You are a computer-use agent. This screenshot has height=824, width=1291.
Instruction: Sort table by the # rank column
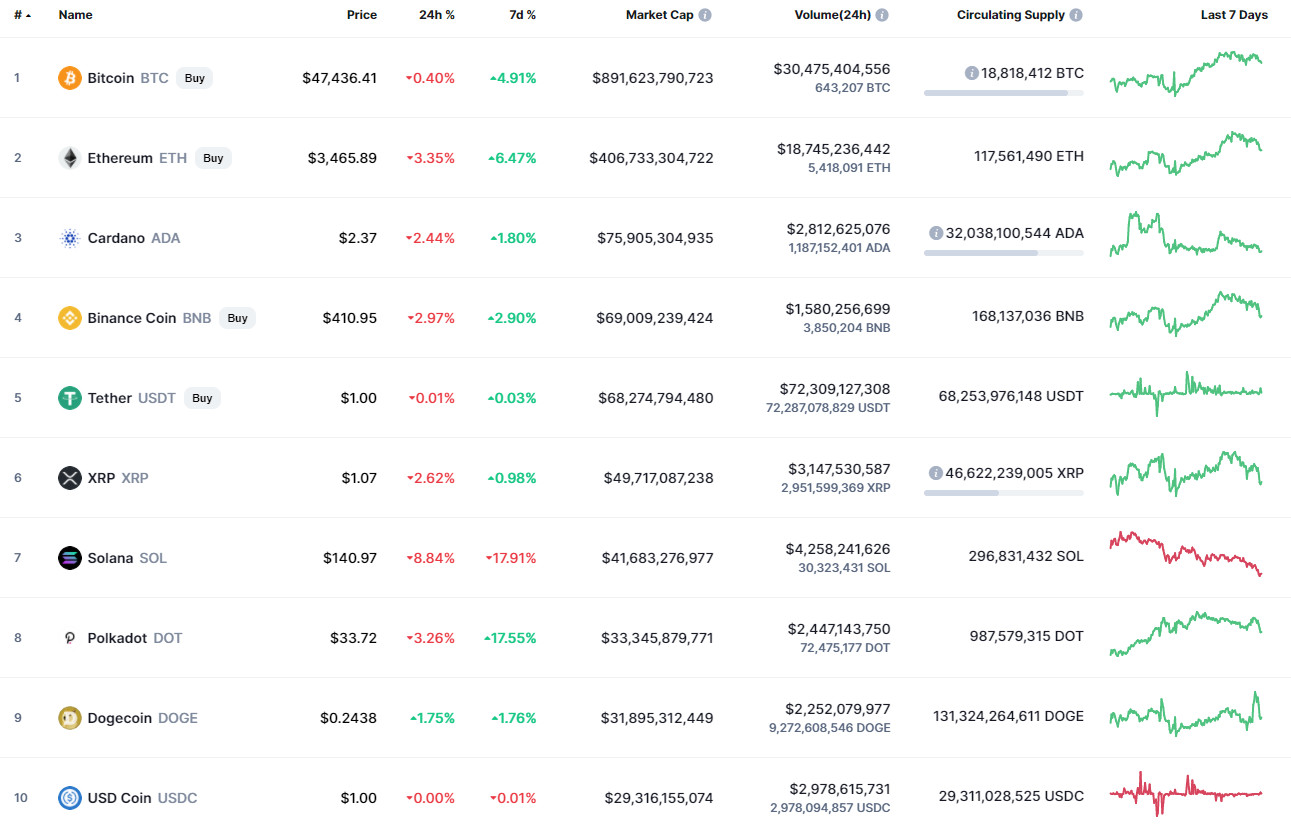coord(20,15)
